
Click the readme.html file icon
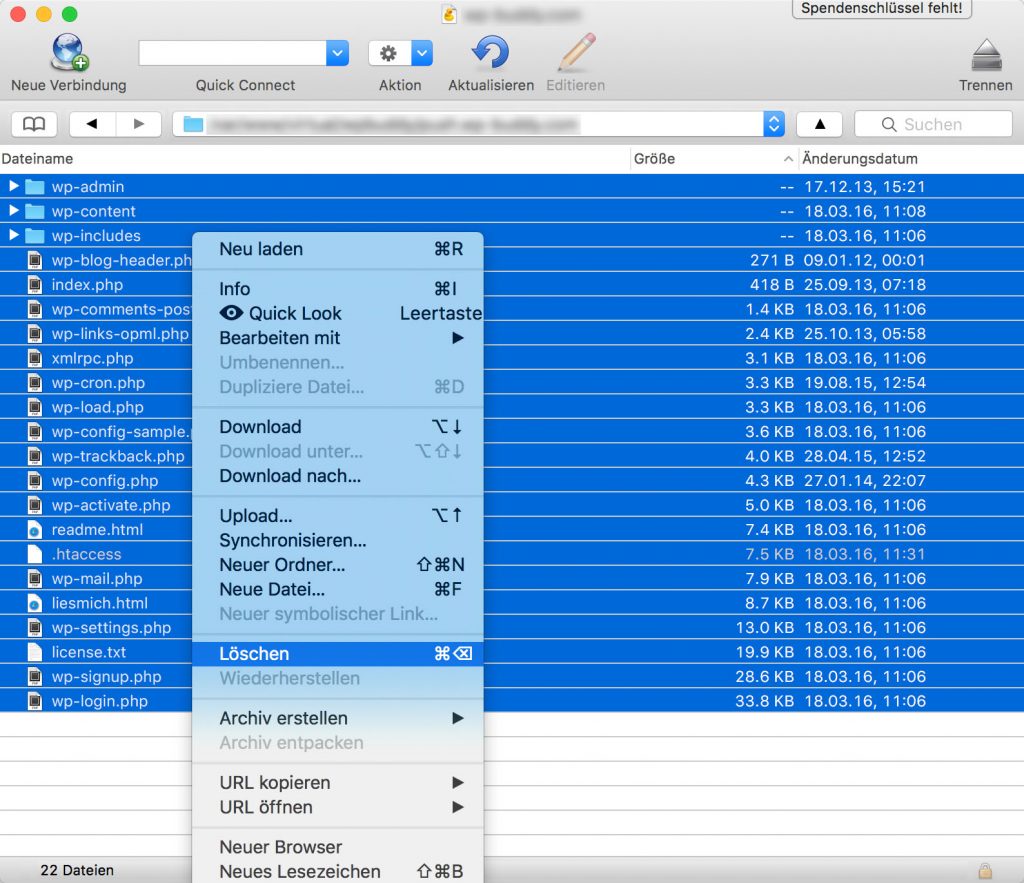click(x=35, y=530)
